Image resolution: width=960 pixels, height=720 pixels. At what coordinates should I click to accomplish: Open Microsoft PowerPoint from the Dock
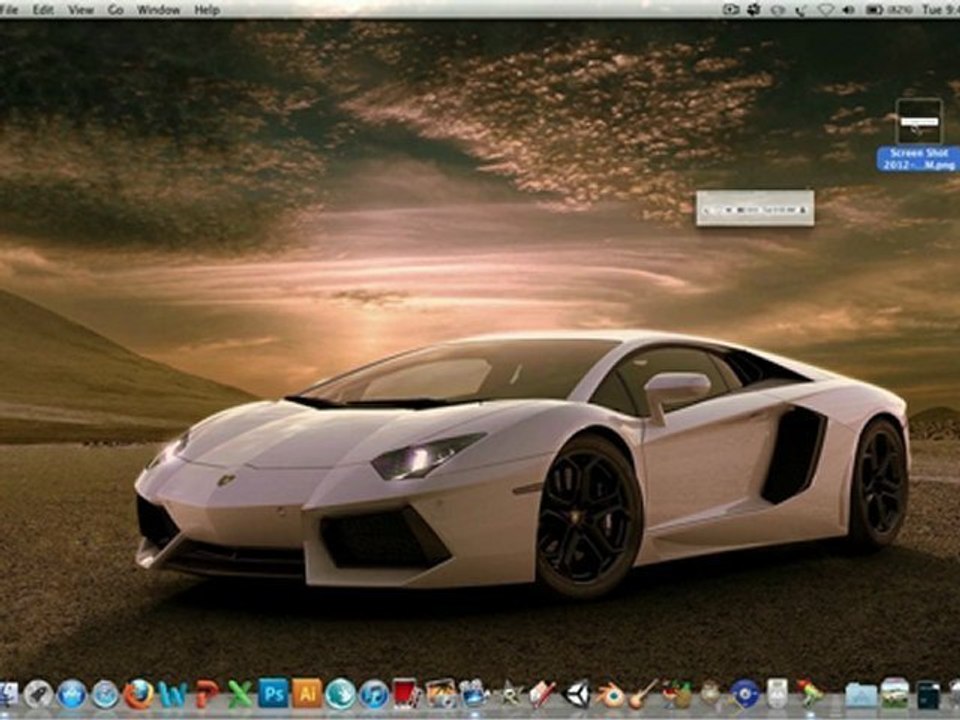207,694
